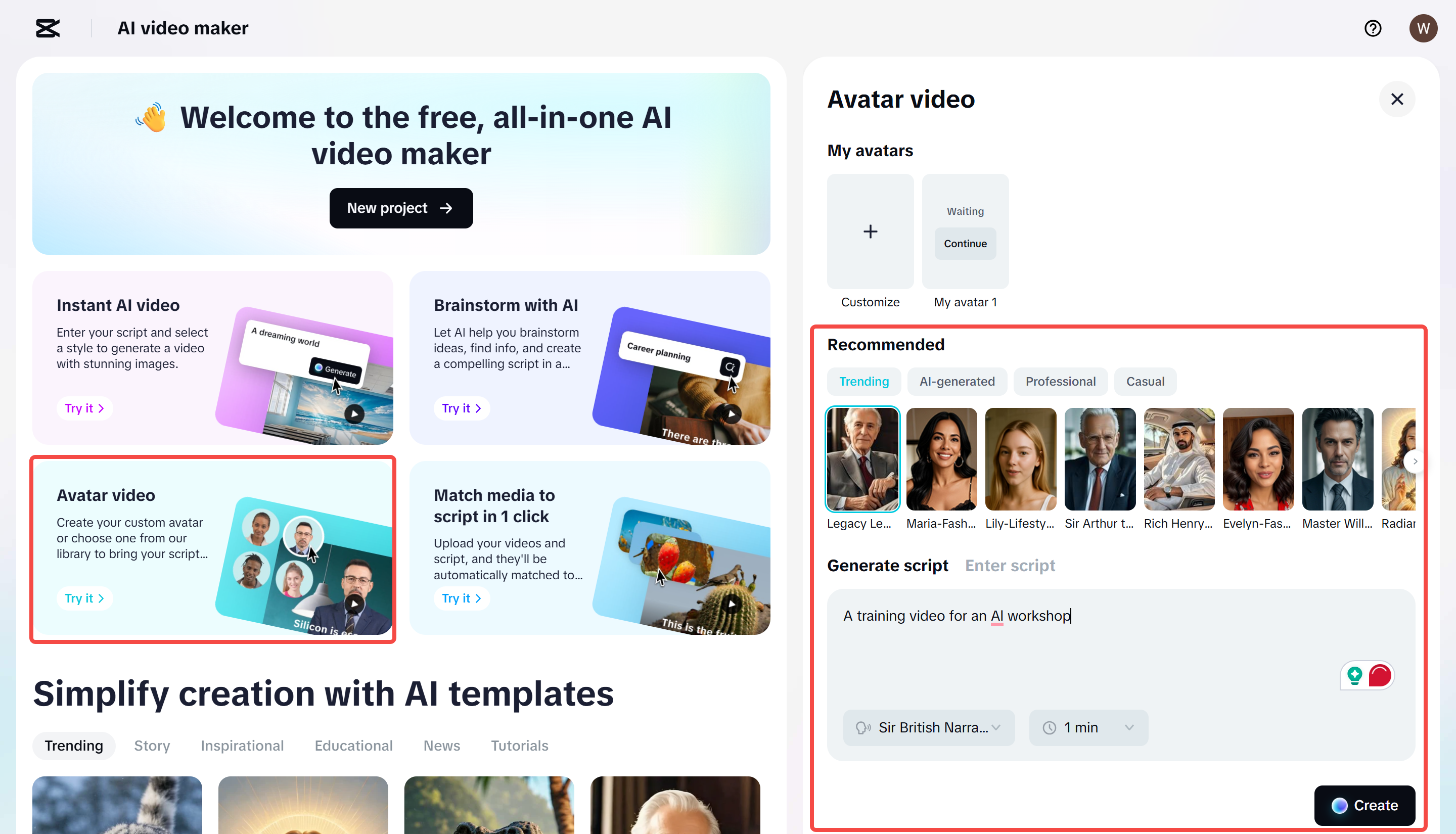
Task: Close the Avatar video panel
Action: click(1396, 99)
